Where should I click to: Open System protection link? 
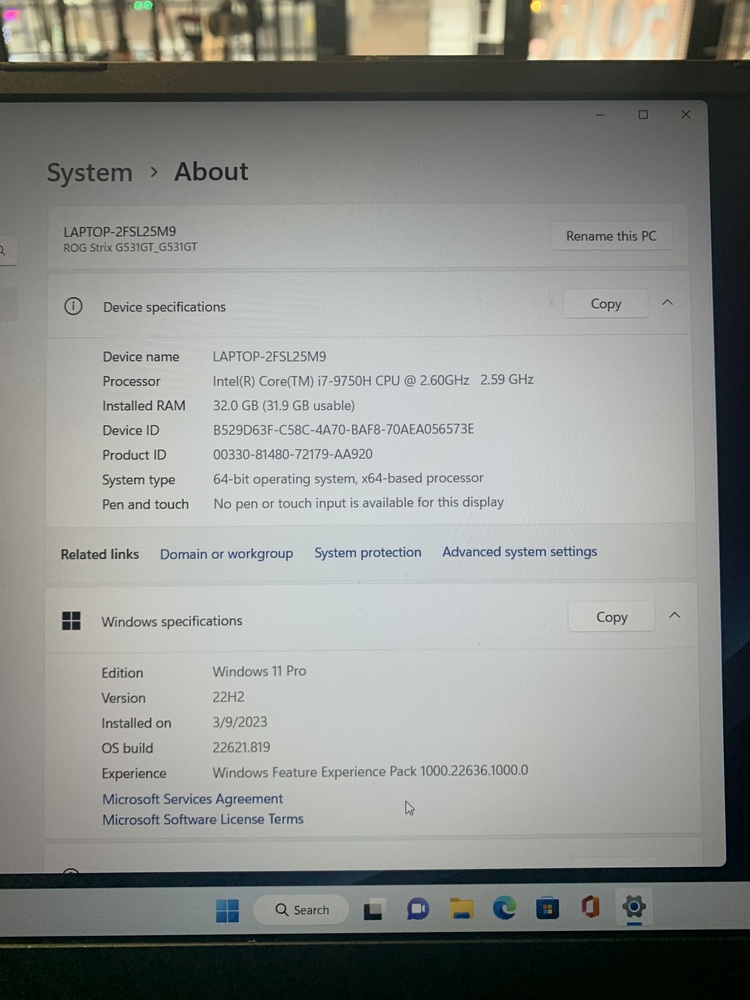tap(367, 552)
